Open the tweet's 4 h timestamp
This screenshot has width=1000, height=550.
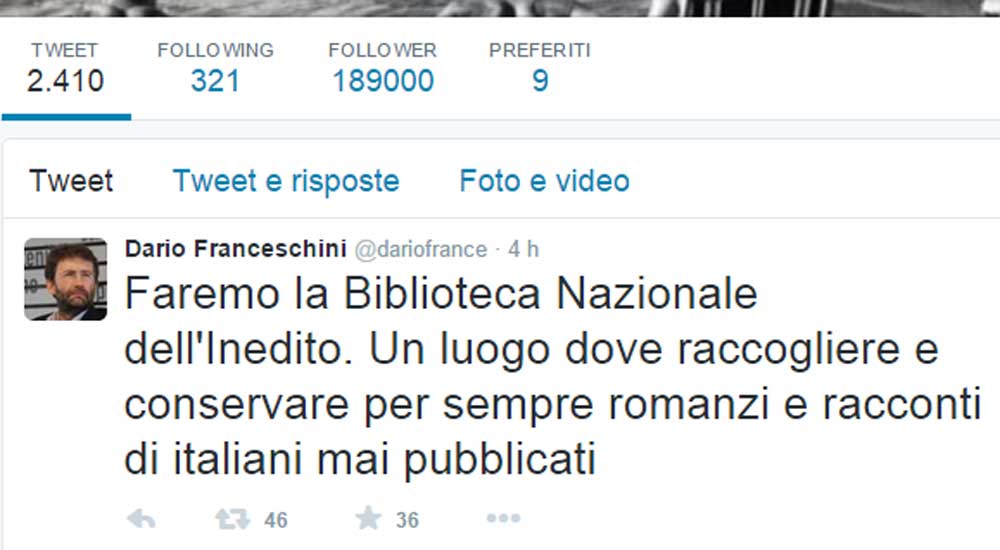click(524, 249)
